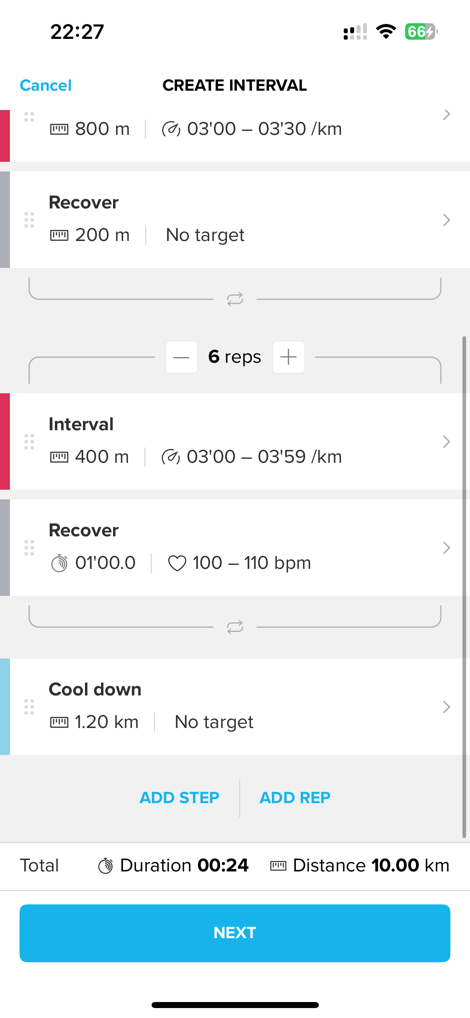Screen dimensions: 470x1018
Task: Click the vertical scrollbar on right edge
Action: click(x=465, y=587)
